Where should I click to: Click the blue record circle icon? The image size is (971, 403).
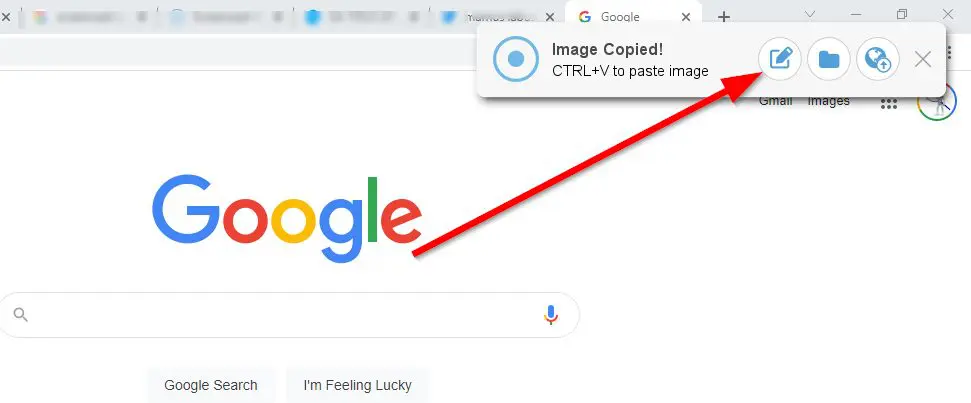tap(516, 59)
